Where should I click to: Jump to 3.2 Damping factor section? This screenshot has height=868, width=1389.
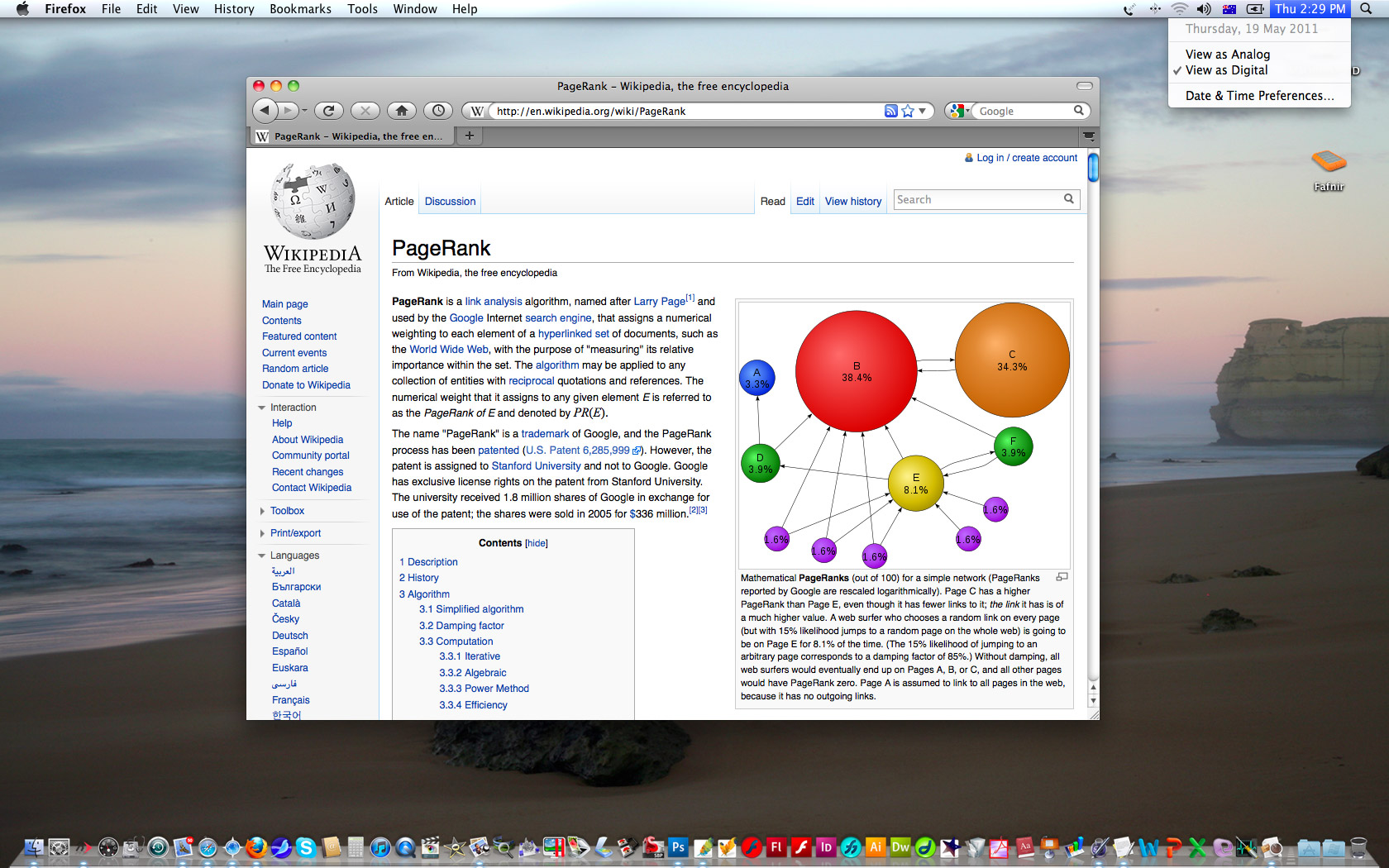point(461,626)
